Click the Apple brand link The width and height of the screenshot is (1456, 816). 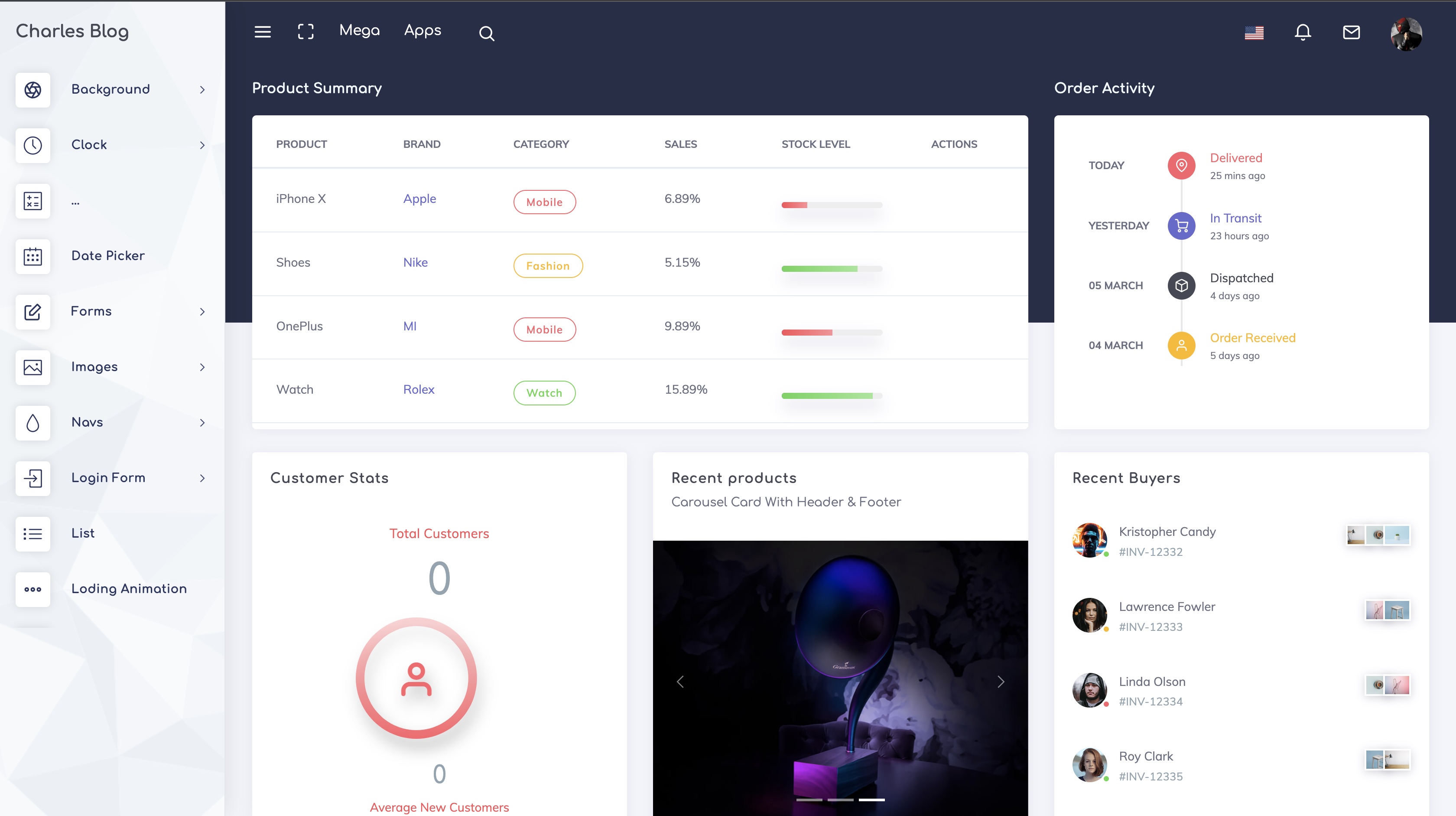(x=419, y=199)
